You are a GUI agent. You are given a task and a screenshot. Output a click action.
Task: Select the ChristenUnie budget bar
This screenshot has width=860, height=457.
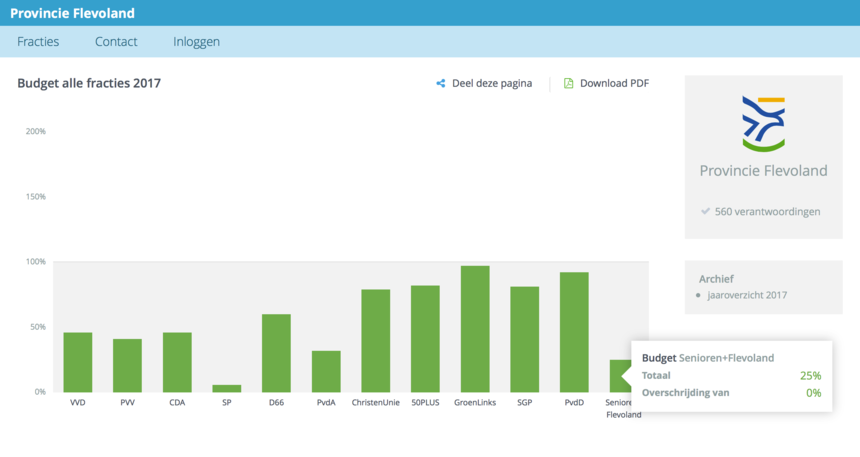[x=376, y=341]
